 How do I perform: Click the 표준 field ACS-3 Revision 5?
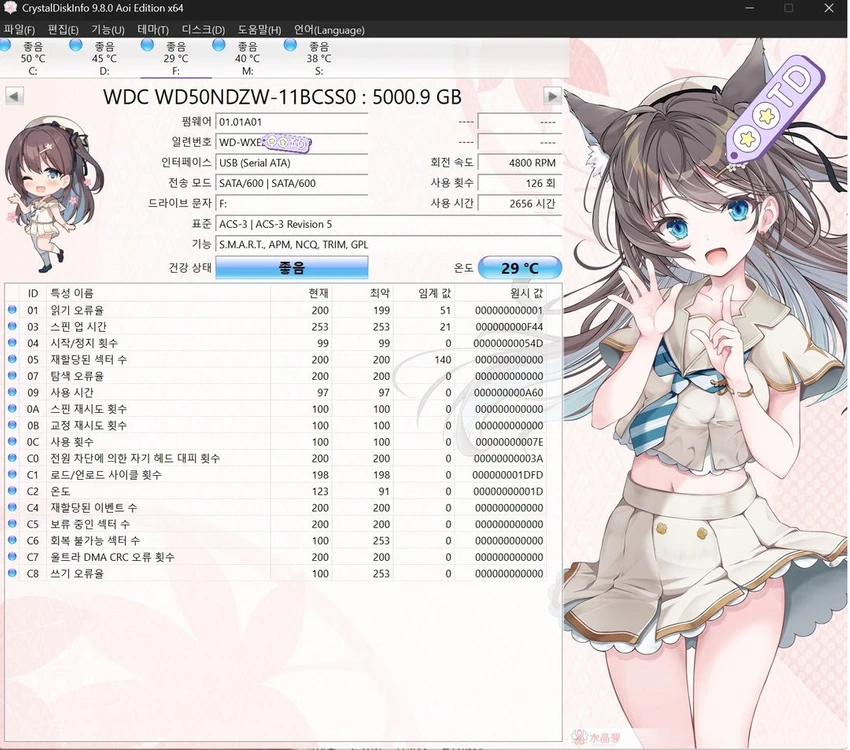388,224
